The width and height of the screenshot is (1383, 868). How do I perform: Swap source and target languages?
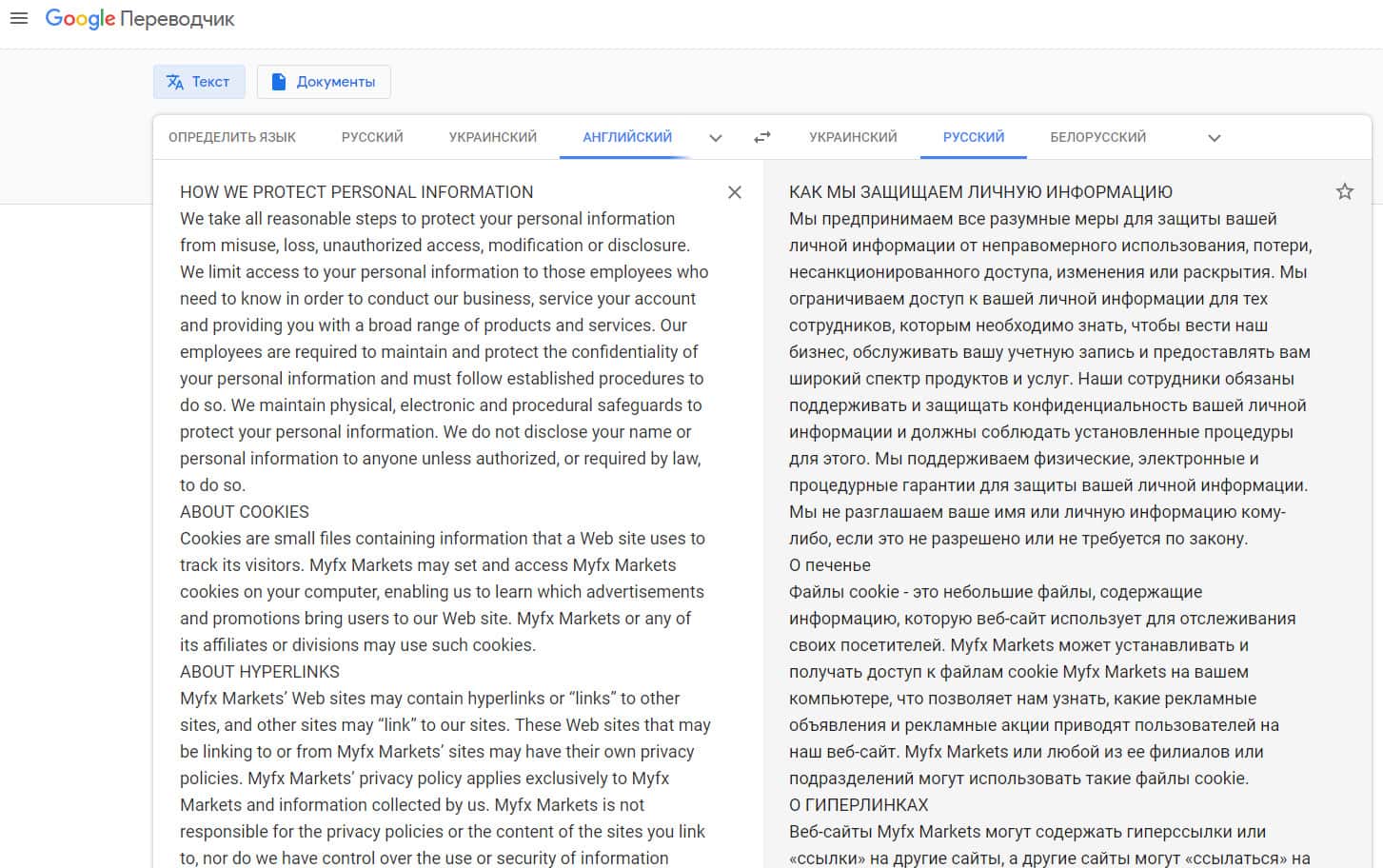[762, 137]
